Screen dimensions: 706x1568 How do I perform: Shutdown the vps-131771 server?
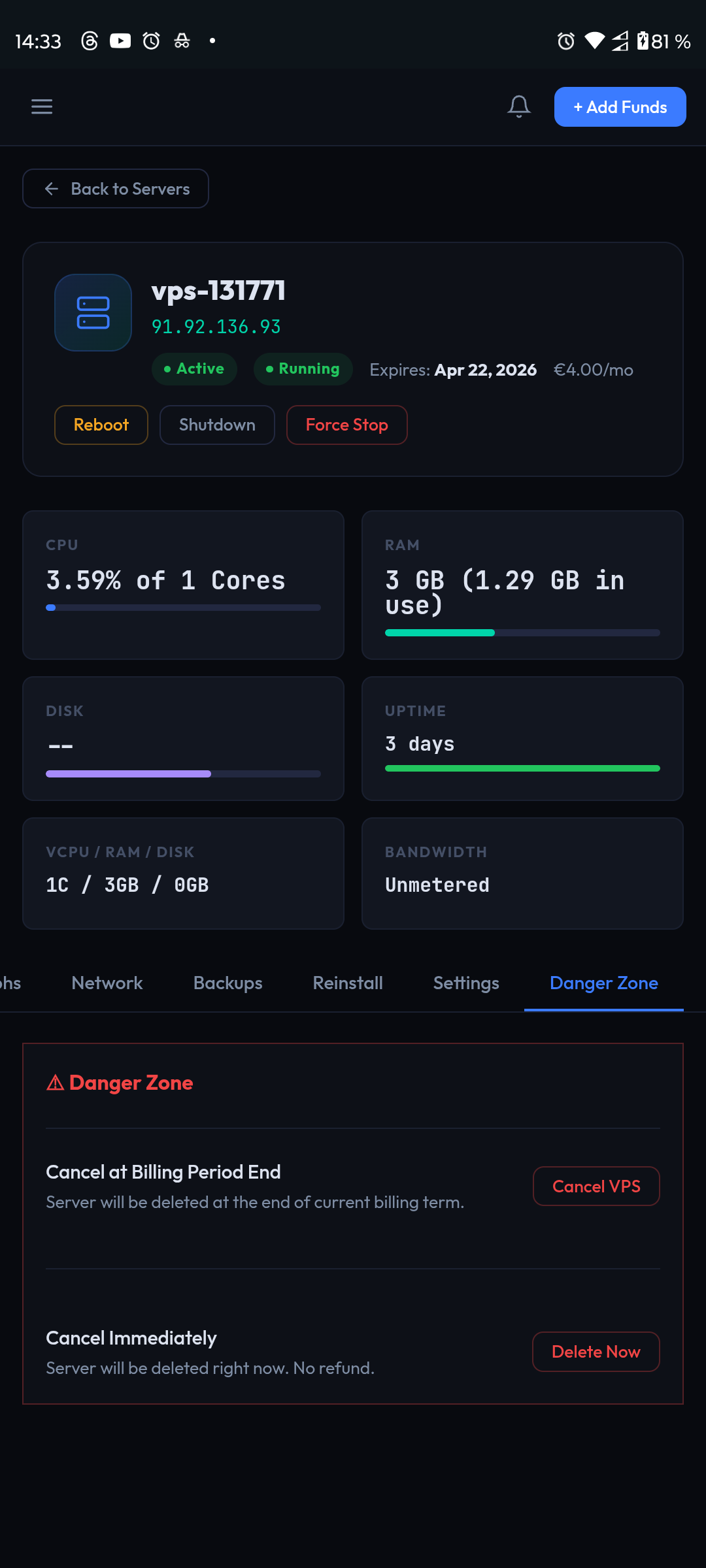[217, 425]
